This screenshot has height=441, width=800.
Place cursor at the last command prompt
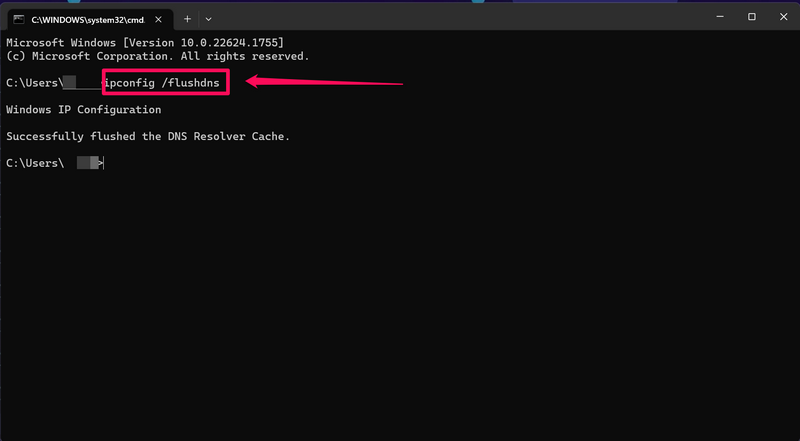pos(104,162)
